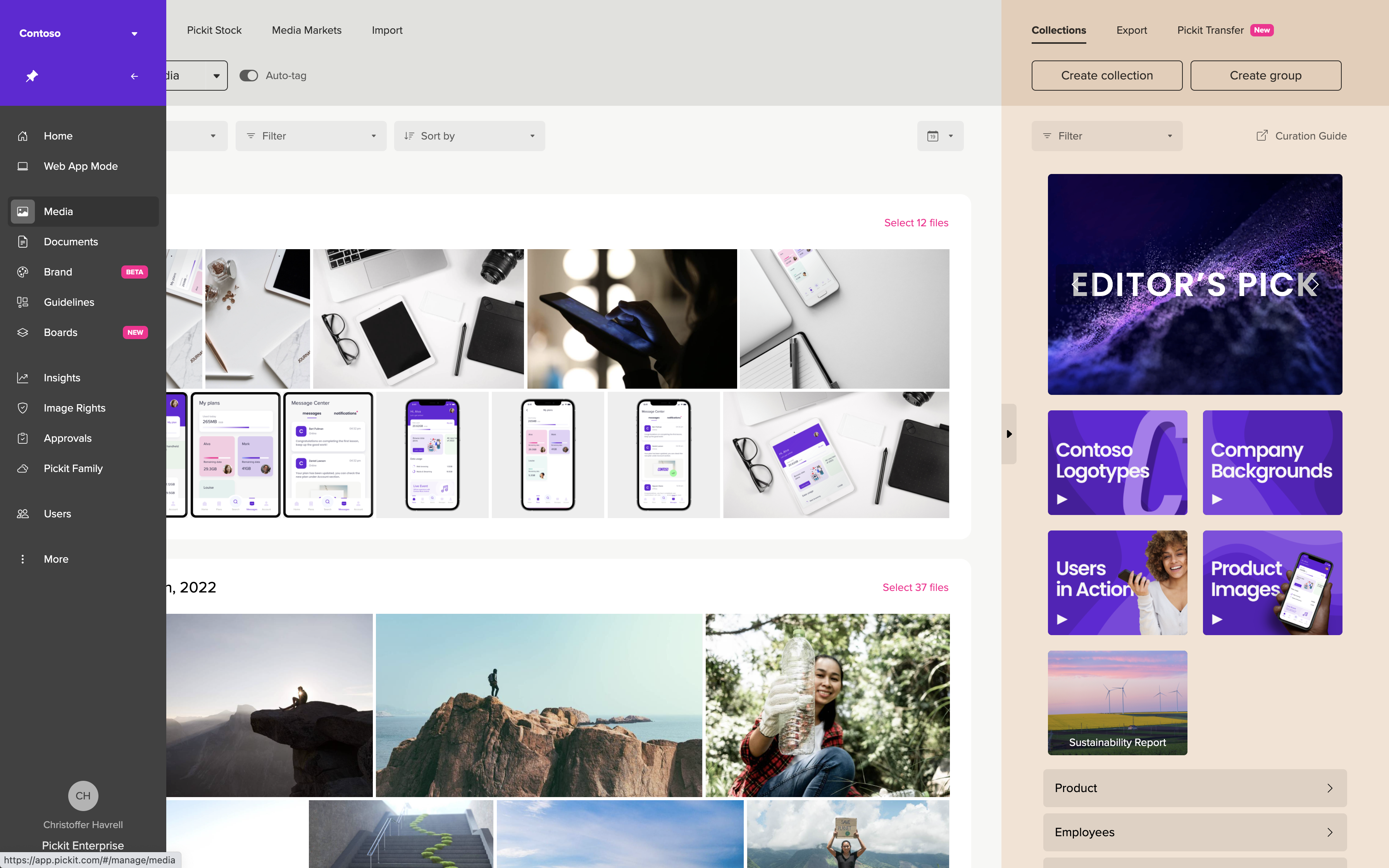Click the Create collection button

1106,76
